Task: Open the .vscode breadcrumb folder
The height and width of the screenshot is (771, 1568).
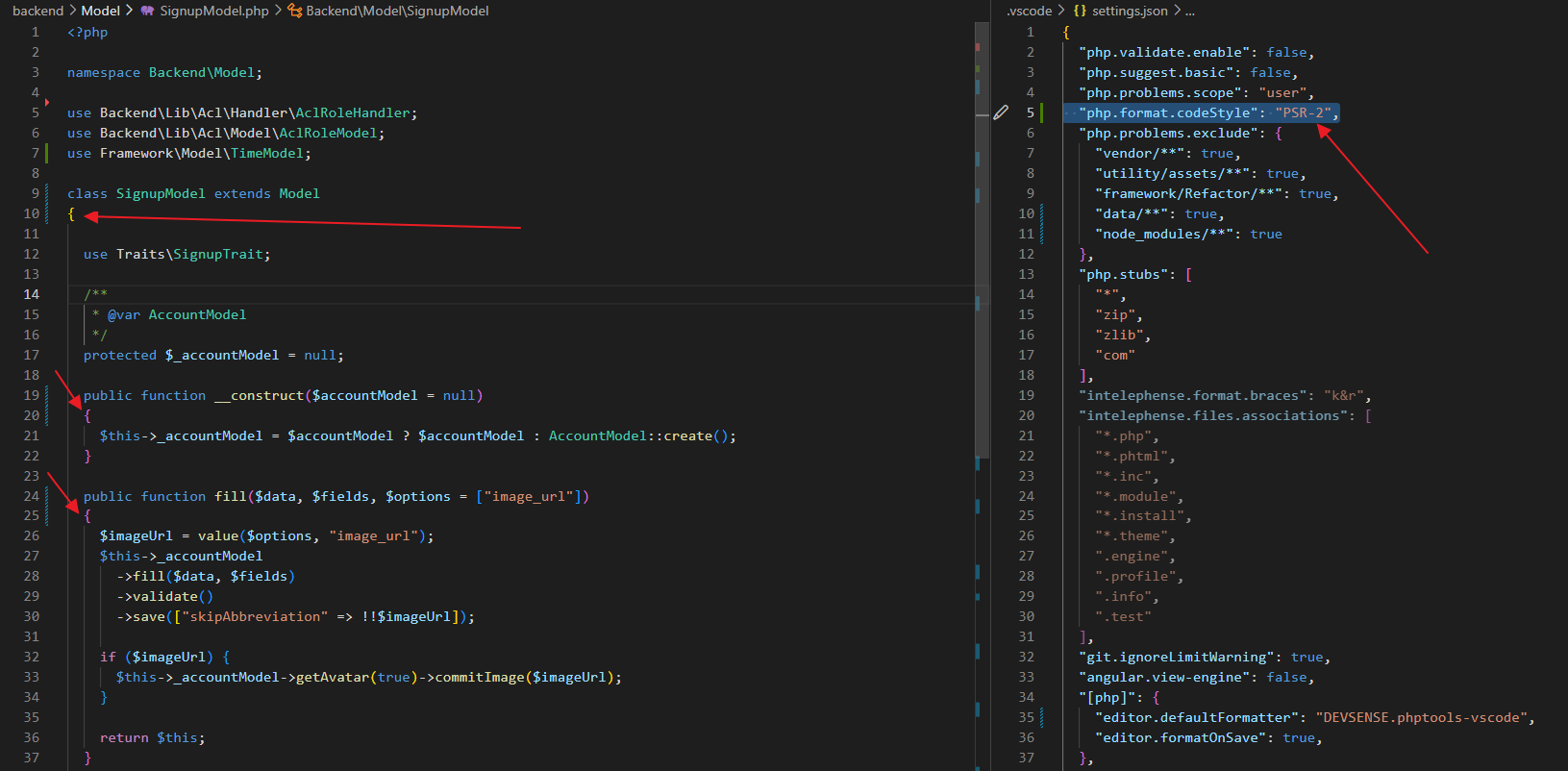Action: click(1029, 11)
